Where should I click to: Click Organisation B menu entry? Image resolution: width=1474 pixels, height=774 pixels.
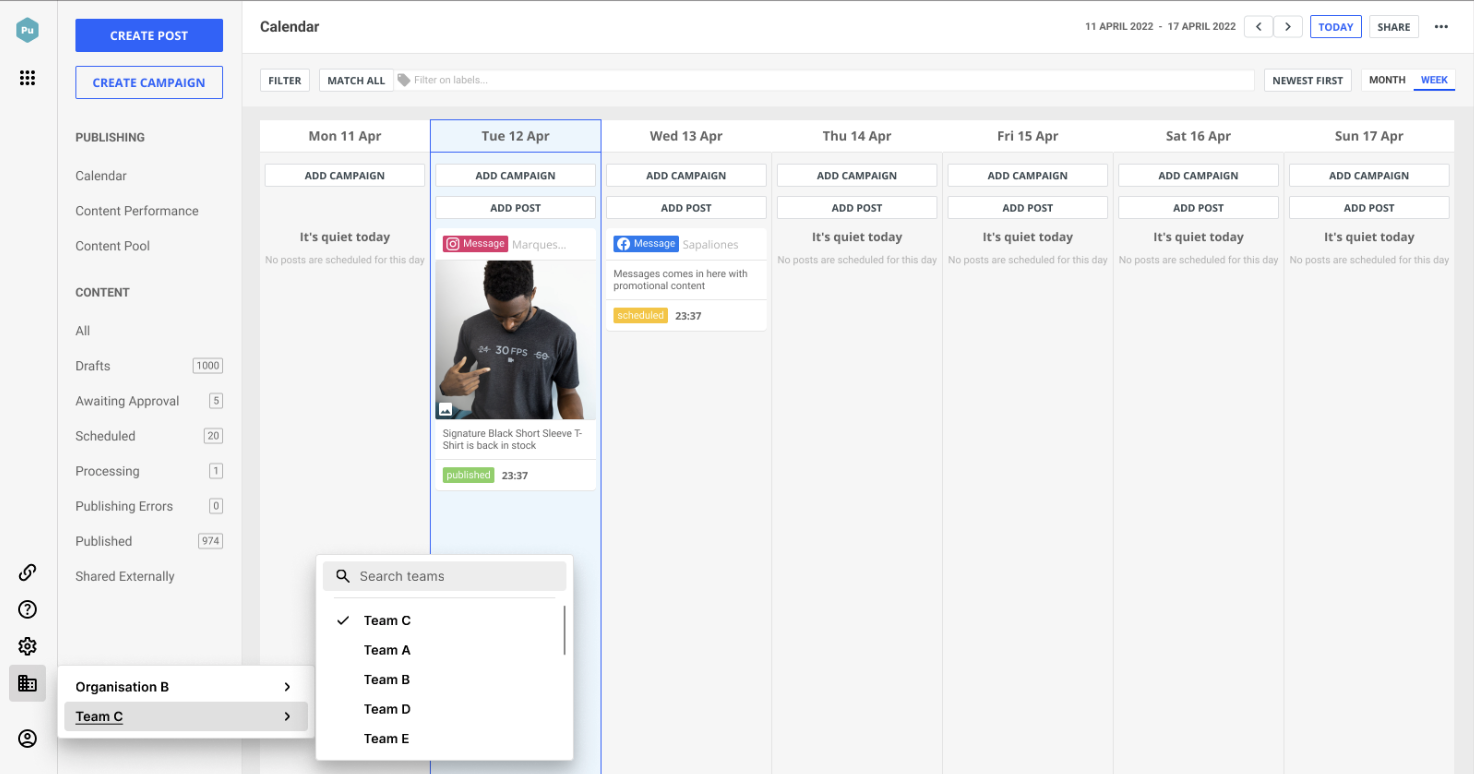tap(185, 687)
